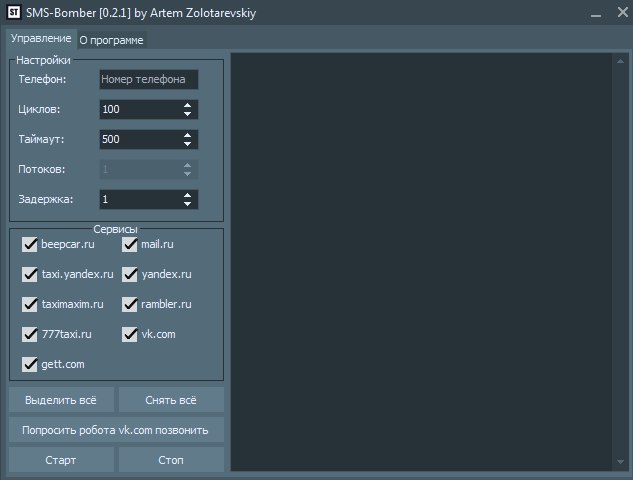The image size is (633, 480).
Task: Click the ST app icon in title bar
Action: tap(15, 12)
